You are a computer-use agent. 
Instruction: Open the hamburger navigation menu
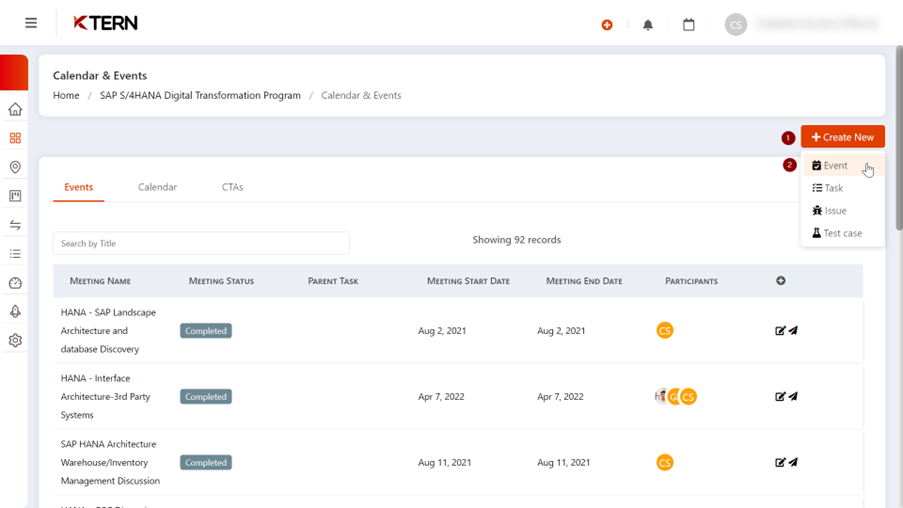coord(31,23)
